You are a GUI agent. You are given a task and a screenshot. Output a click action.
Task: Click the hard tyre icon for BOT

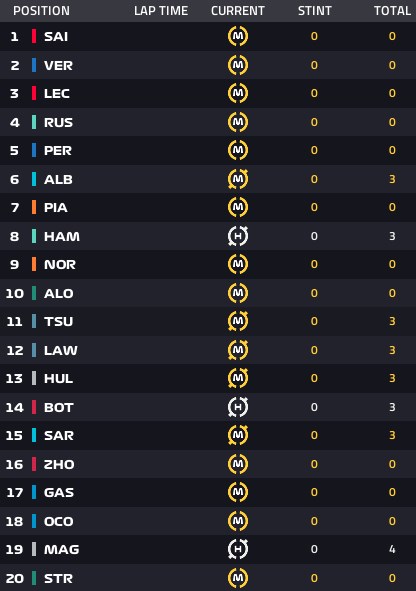point(238,407)
